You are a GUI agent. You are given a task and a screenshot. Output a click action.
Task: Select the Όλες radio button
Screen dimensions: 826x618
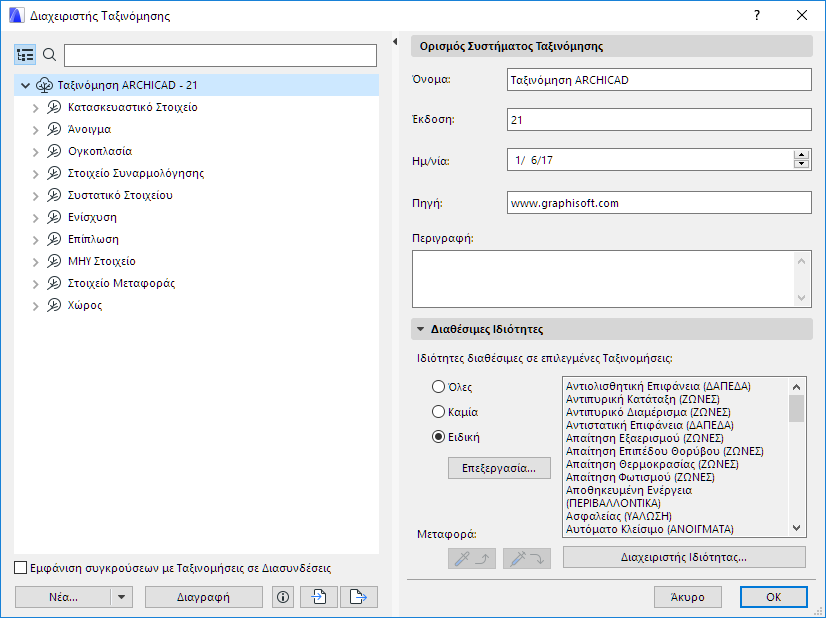pos(438,387)
